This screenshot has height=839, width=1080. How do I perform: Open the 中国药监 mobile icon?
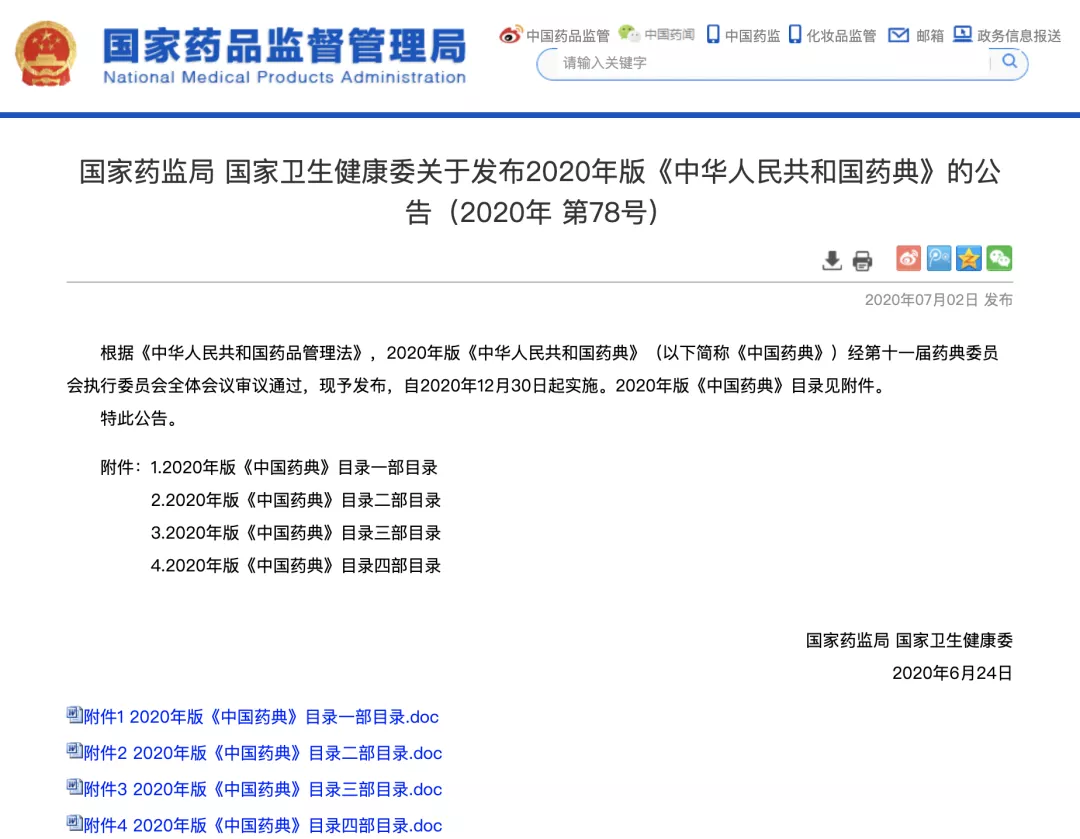714,34
